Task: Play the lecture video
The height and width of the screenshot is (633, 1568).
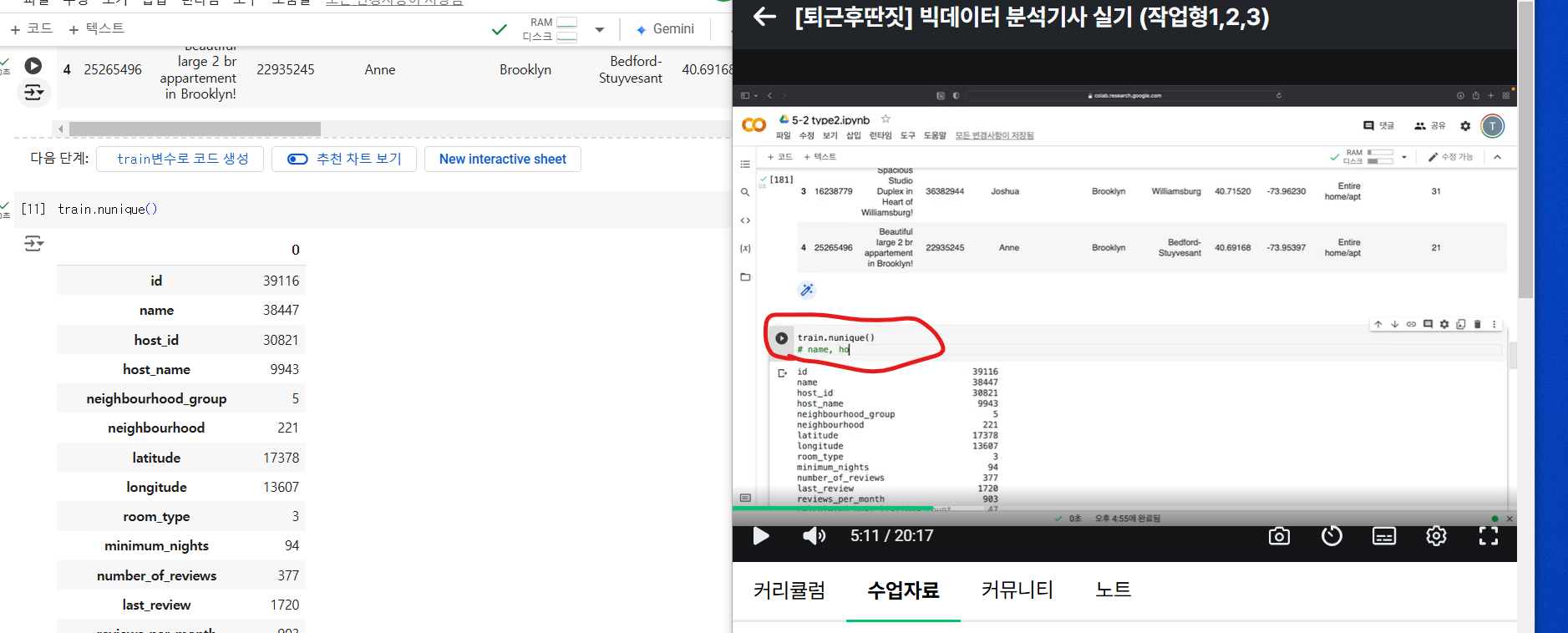Action: [x=760, y=536]
